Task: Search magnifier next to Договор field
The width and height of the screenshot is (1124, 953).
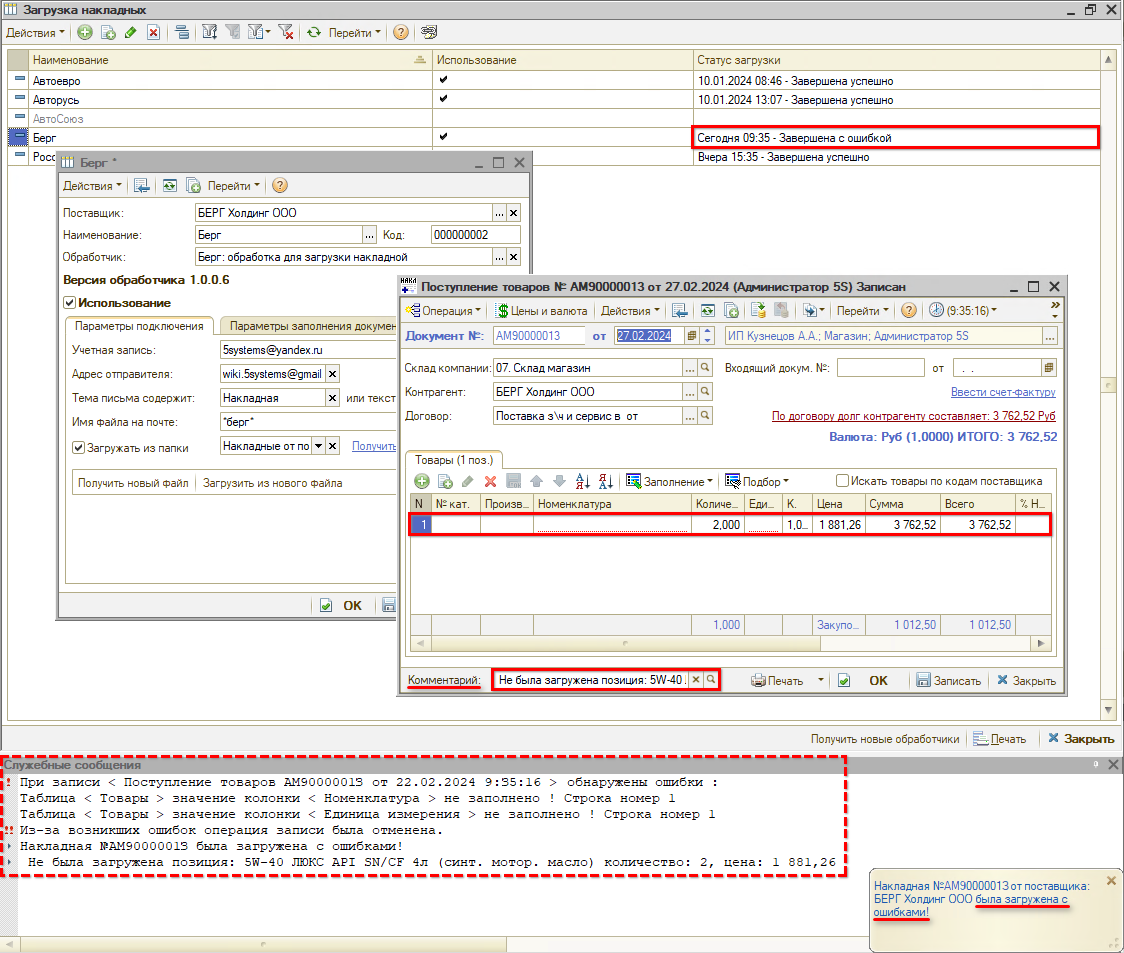Action: point(705,416)
